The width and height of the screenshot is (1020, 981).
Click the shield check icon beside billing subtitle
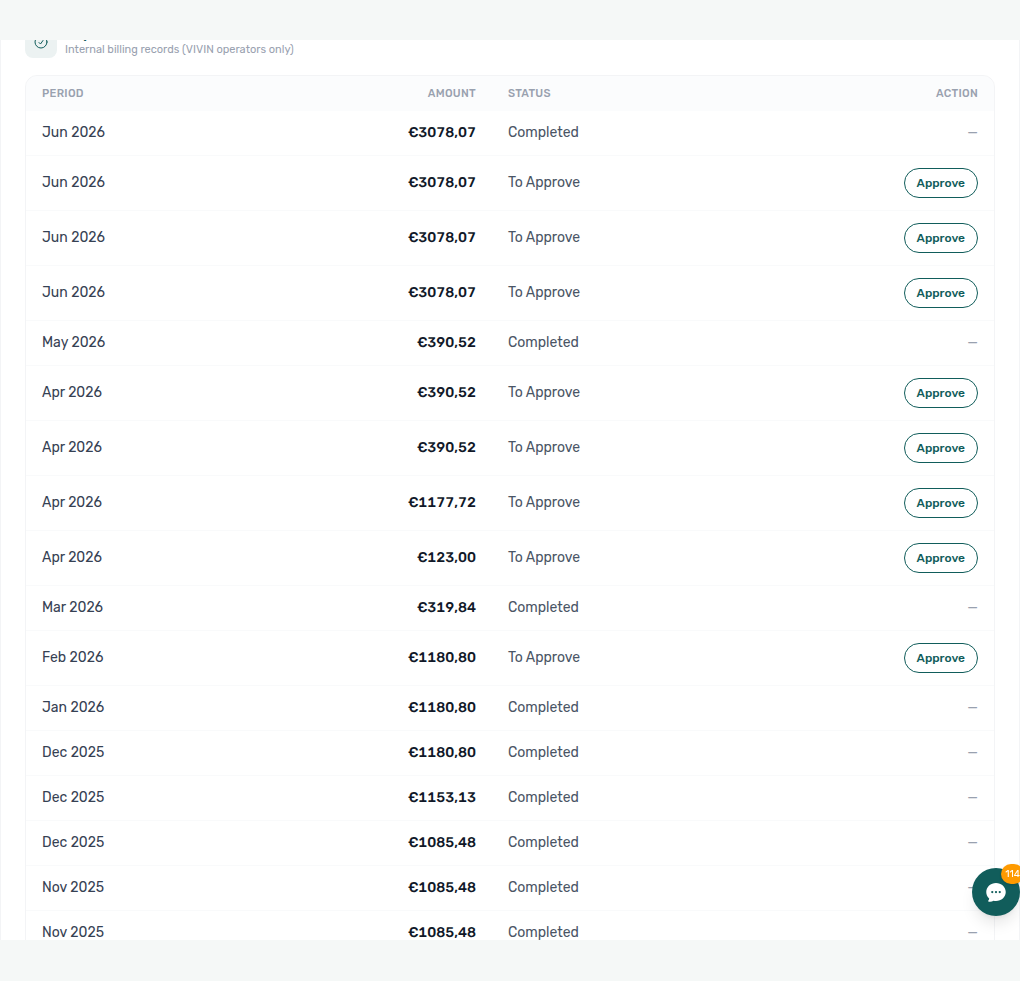[41, 44]
